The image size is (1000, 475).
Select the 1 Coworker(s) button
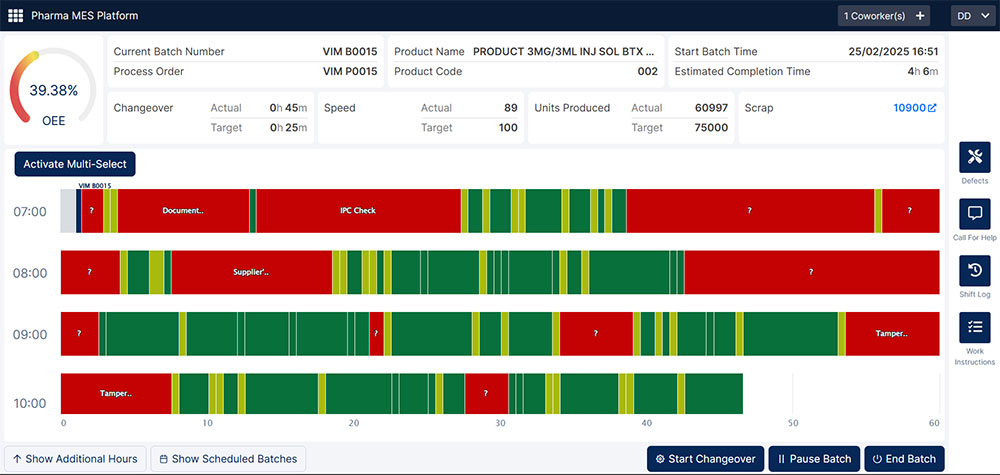pos(884,16)
